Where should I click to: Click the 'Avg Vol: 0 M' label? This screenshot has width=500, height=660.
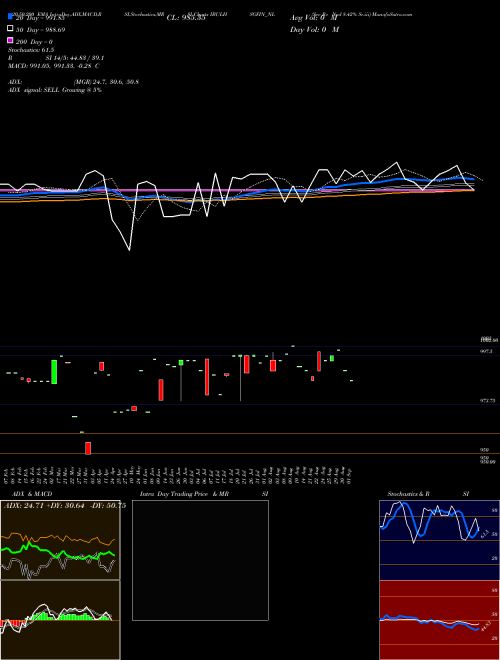(x=314, y=18)
